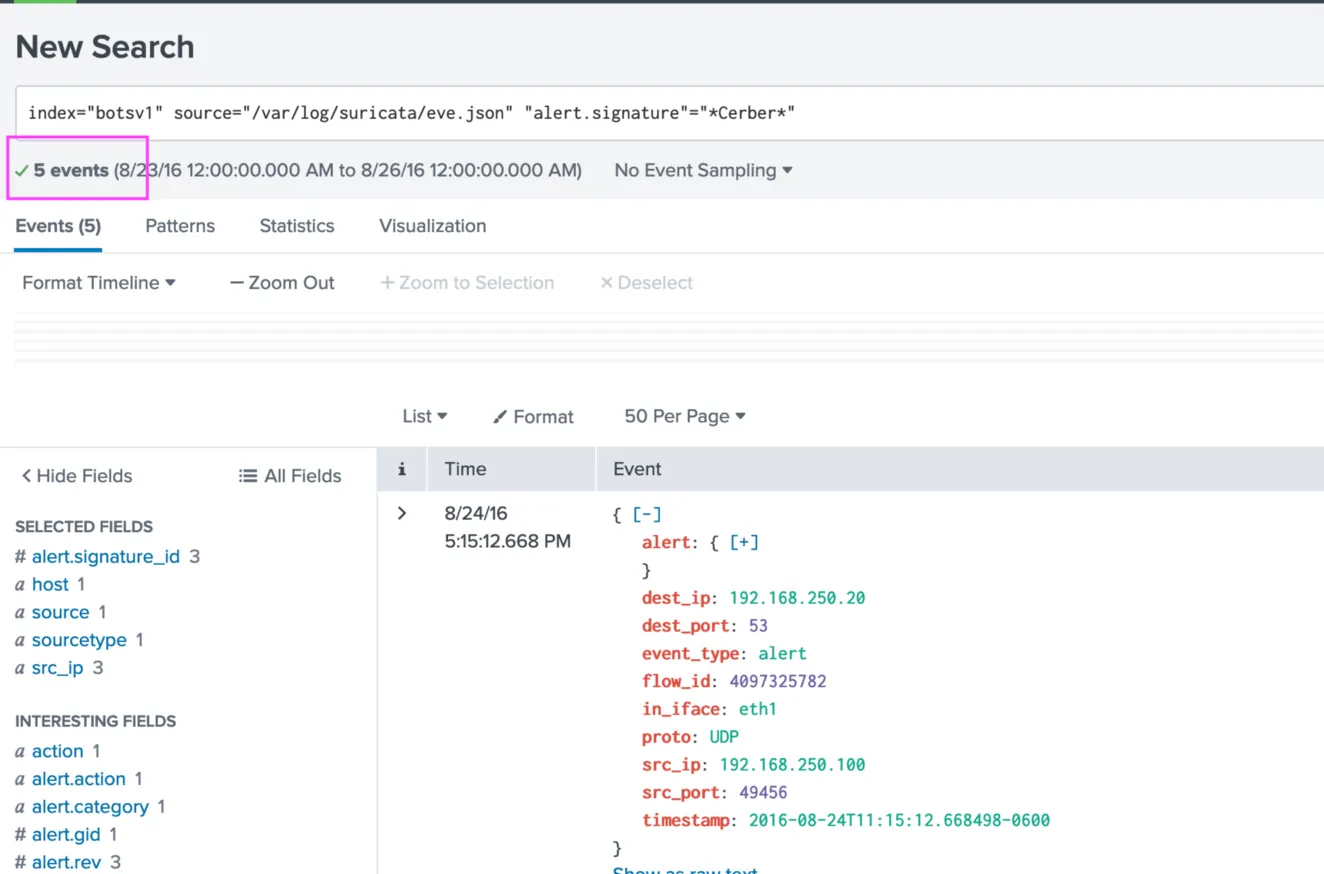Click the src_ip field in sidebar

pos(57,668)
